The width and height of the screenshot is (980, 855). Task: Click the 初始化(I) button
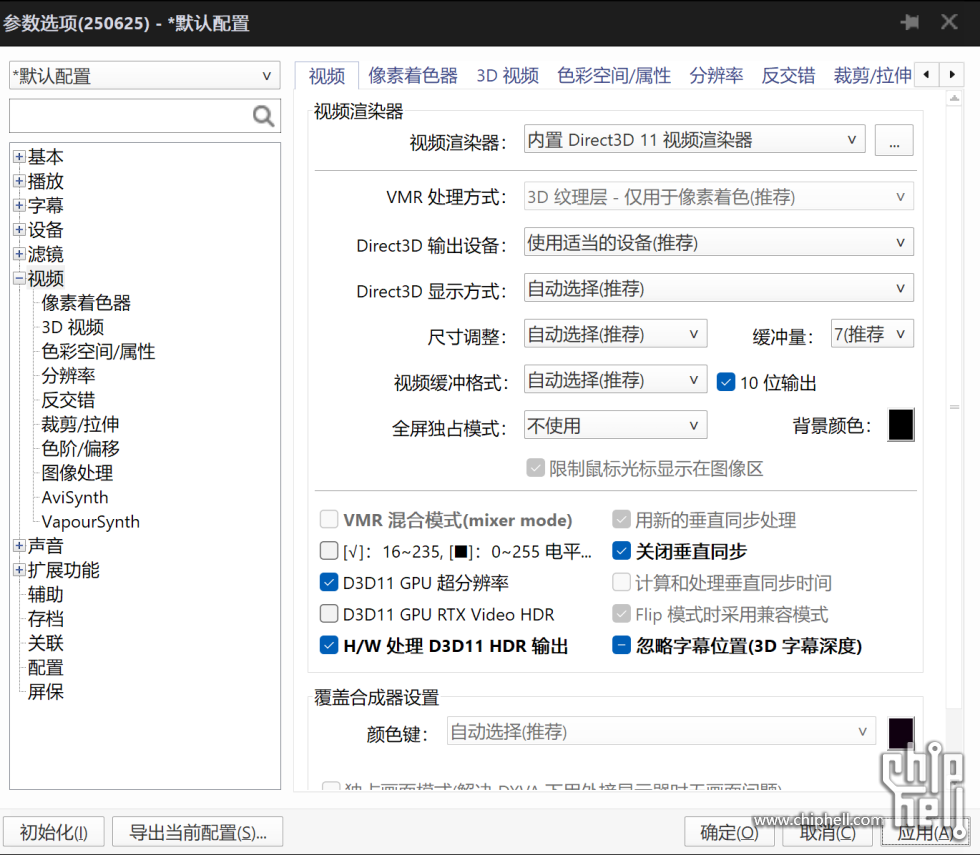[54, 832]
